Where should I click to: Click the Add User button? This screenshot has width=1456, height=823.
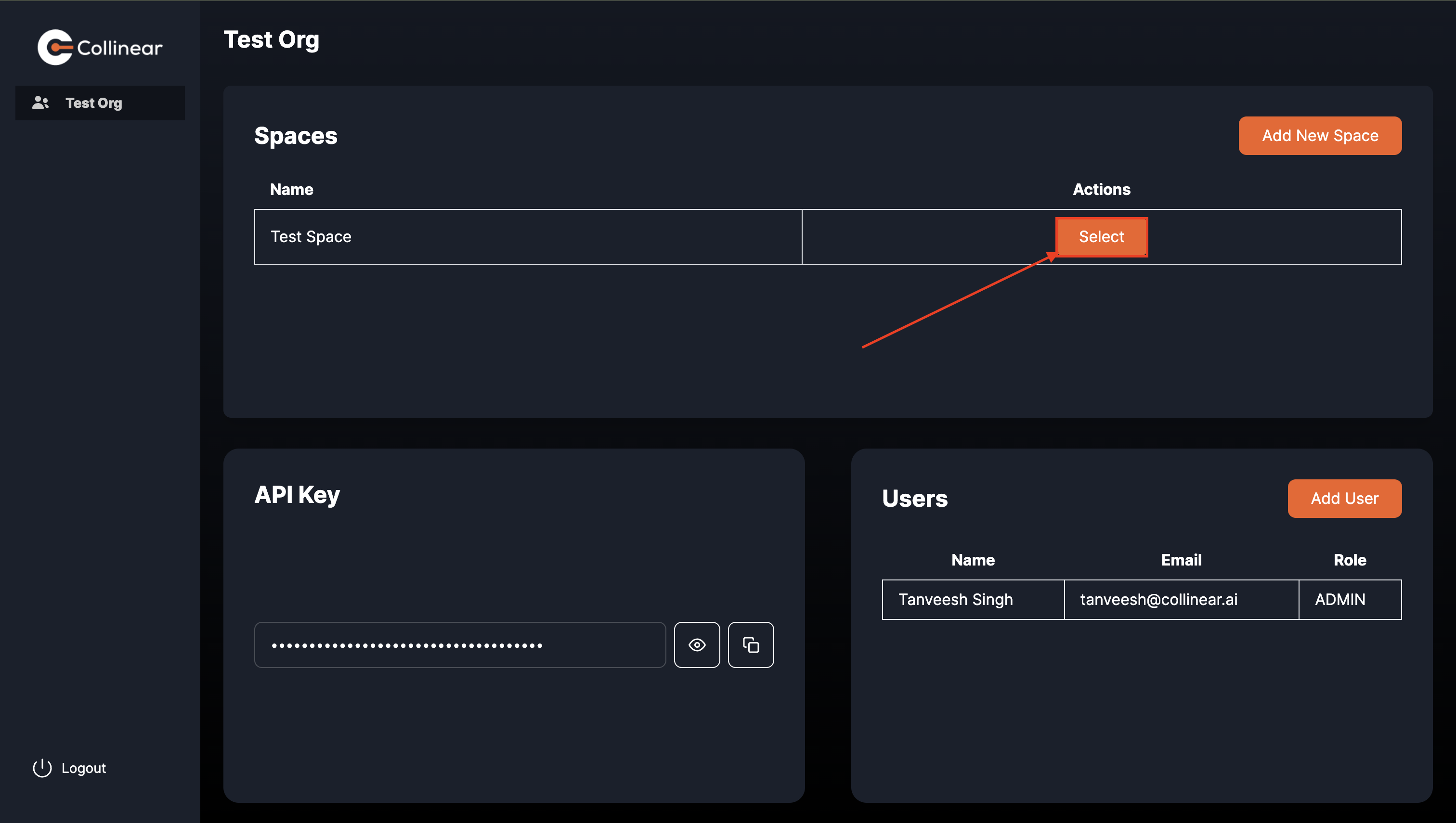click(1344, 499)
